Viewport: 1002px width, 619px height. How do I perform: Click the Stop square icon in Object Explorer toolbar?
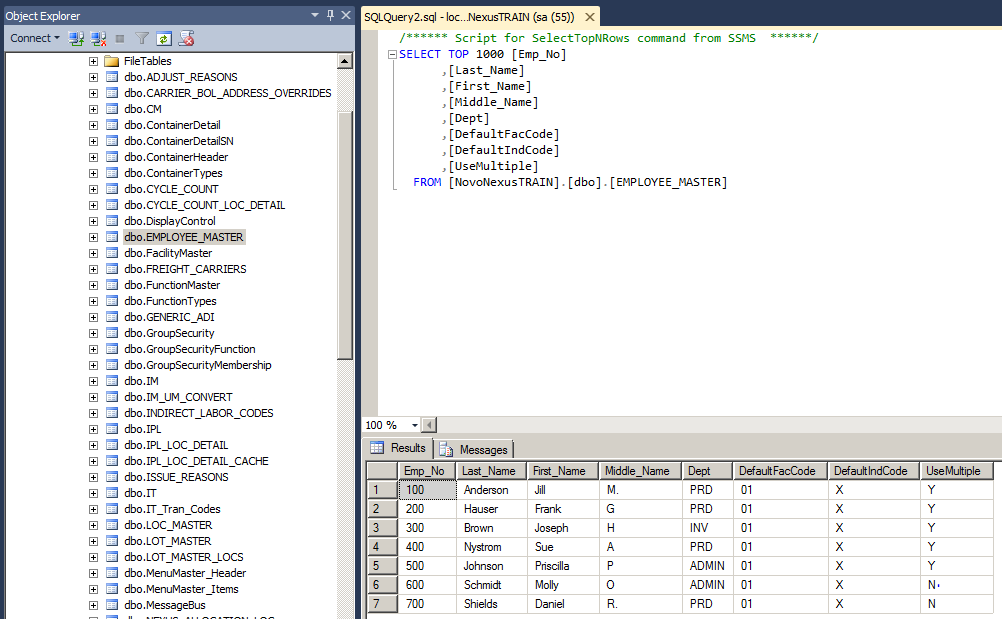click(x=120, y=38)
